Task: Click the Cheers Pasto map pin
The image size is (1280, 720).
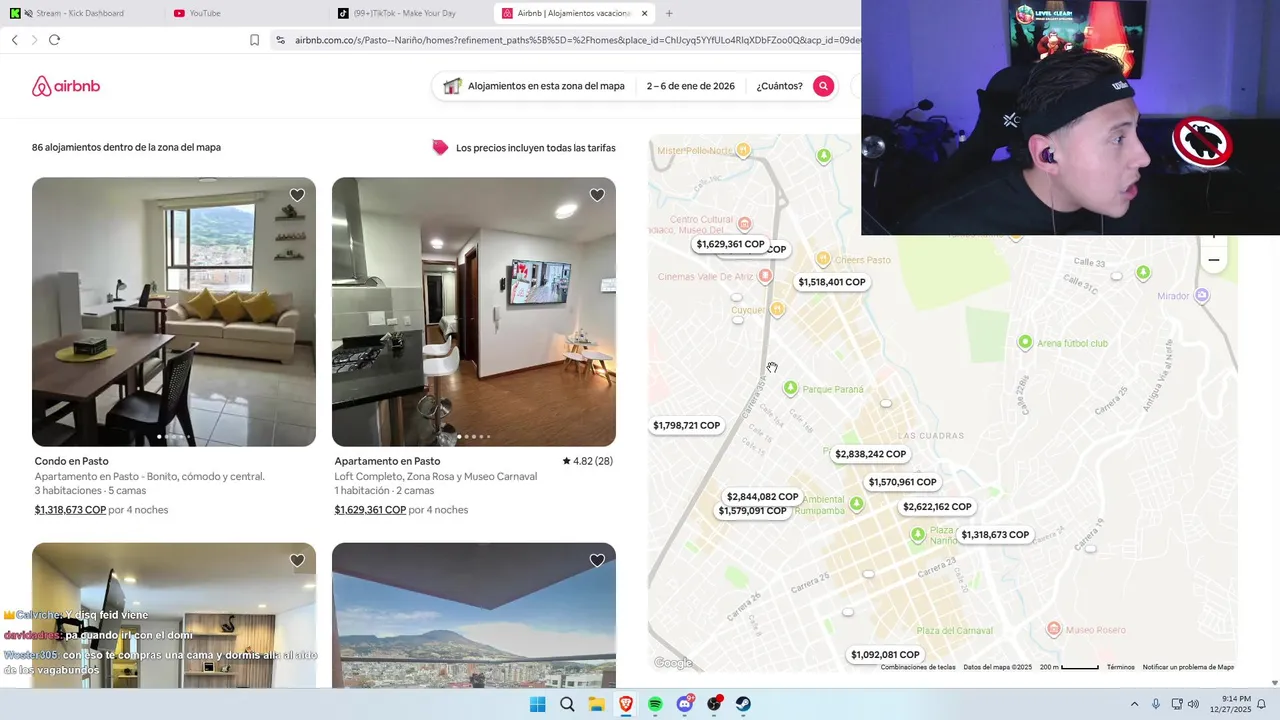Action: click(x=823, y=259)
